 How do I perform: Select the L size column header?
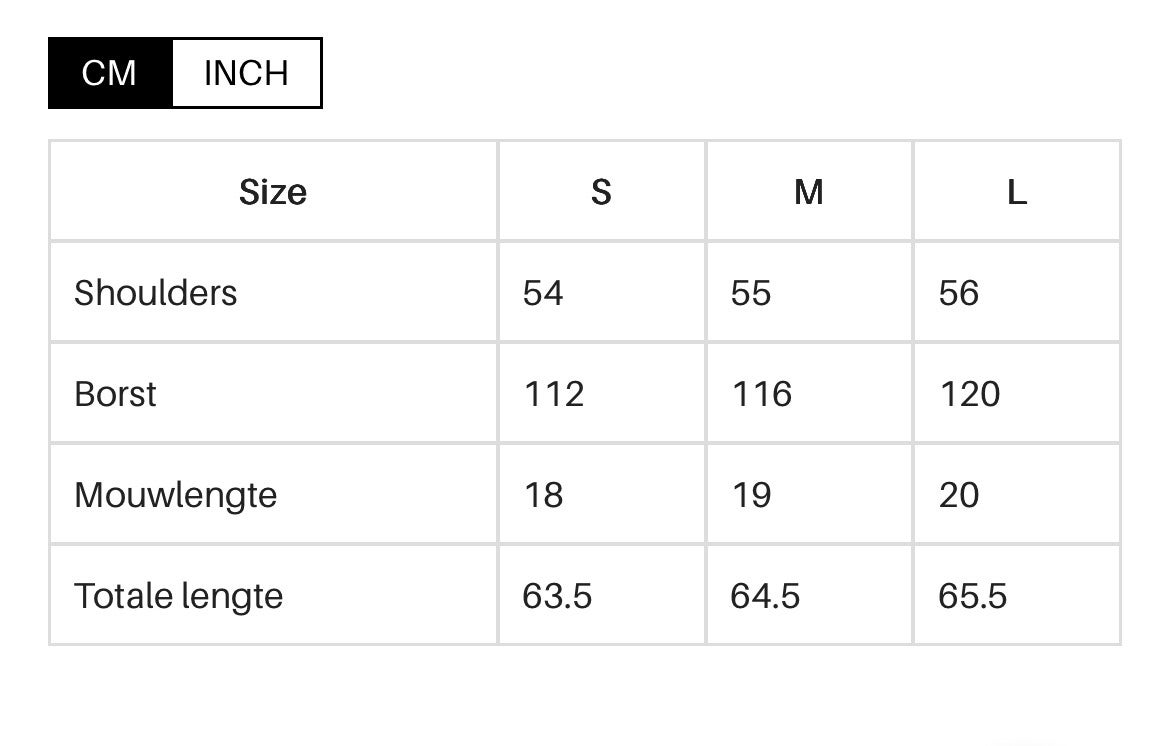click(1017, 191)
